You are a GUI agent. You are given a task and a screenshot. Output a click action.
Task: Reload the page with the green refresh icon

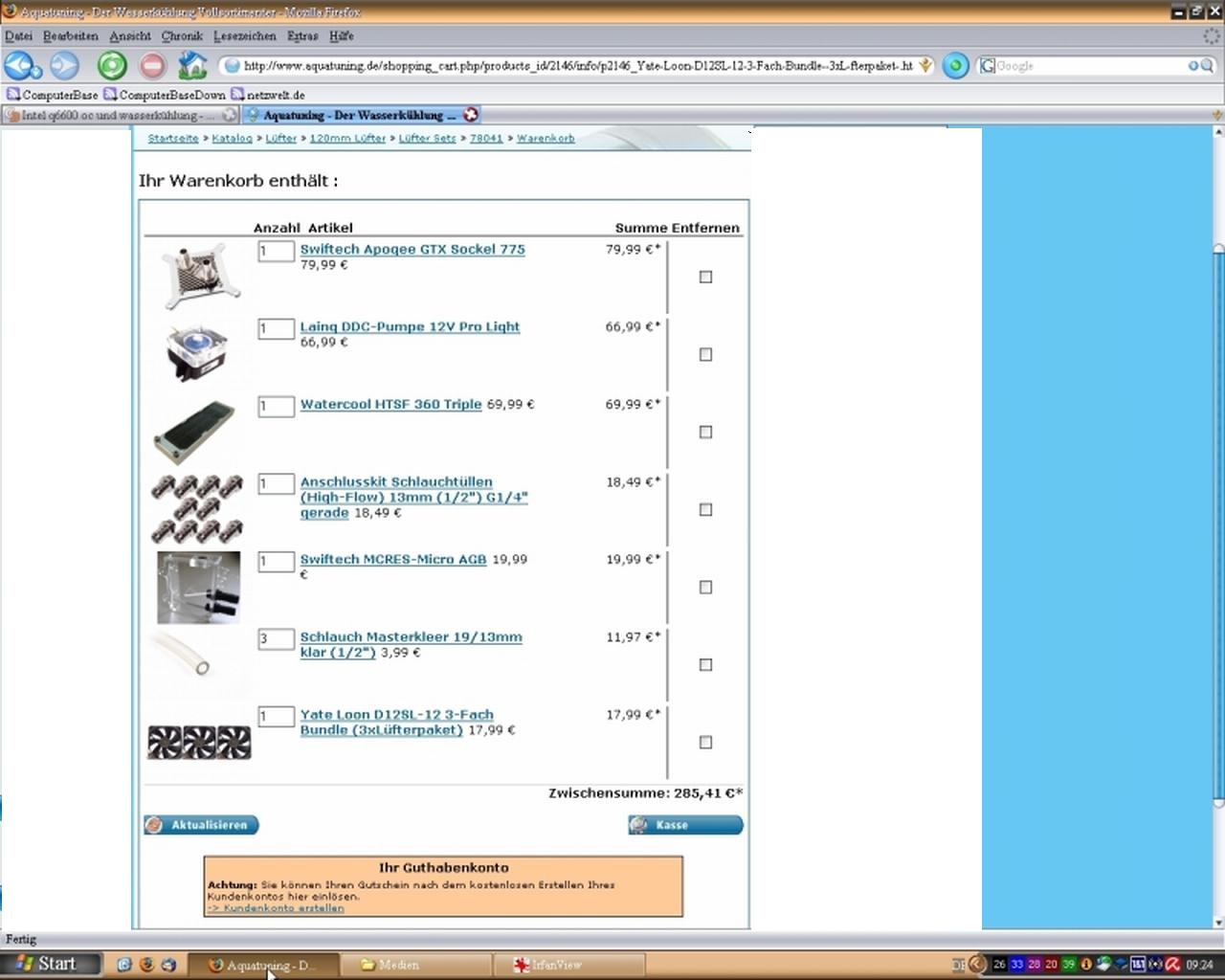112,65
